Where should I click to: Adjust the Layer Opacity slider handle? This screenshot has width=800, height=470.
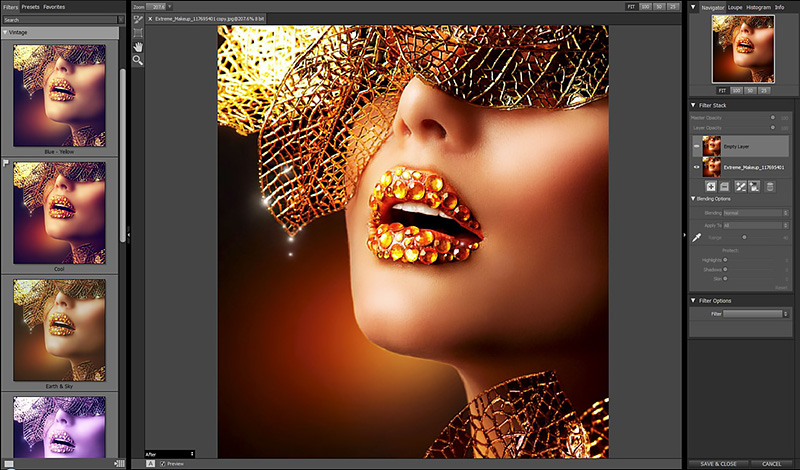tap(772, 128)
